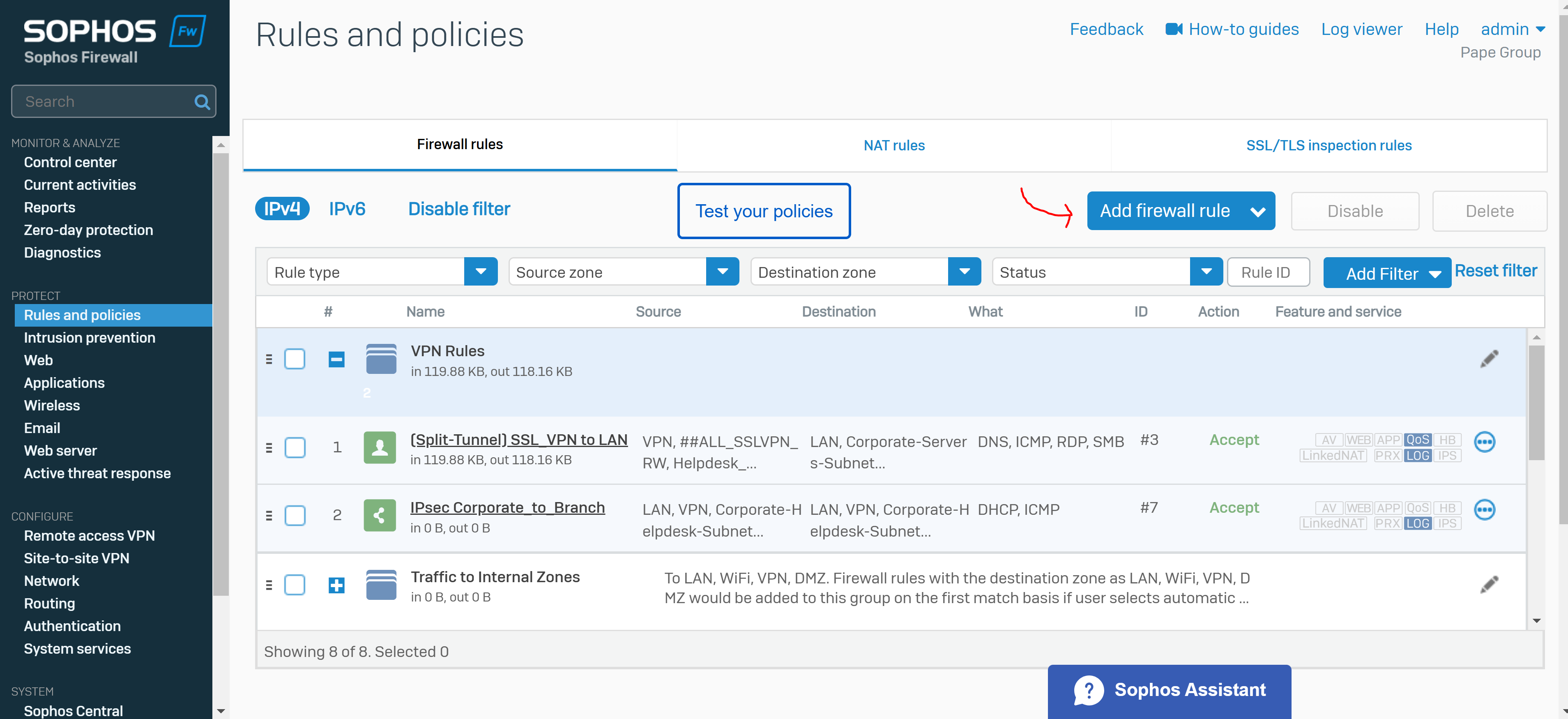Click drag handle of SSL_VPN to LAN row

pos(269,448)
